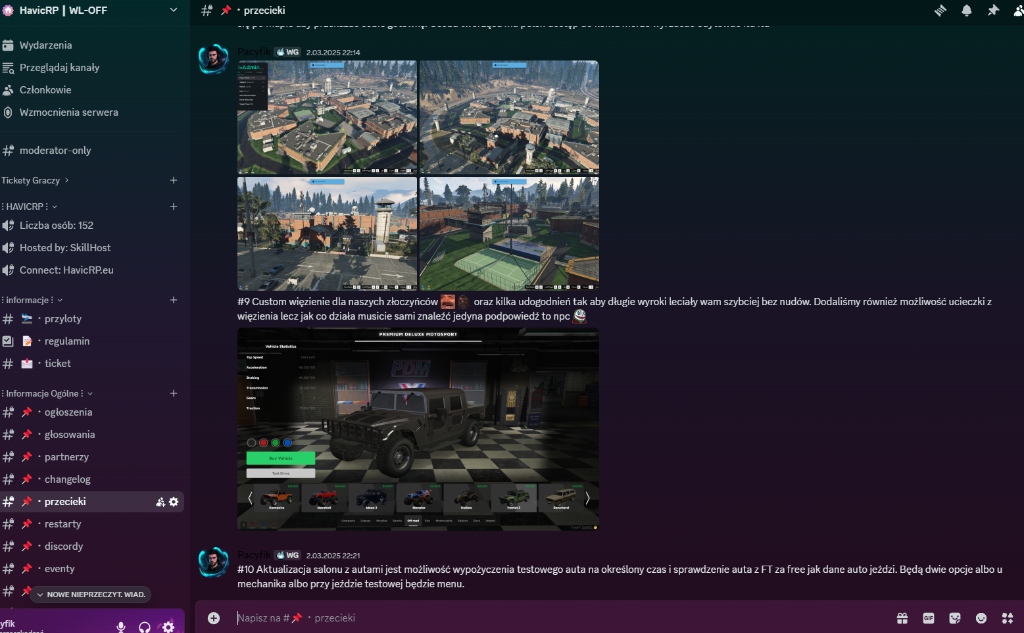Click WG tag on 22:21 message
The width and height of the screenshot is (1024, 633).
tap(287, 555)
